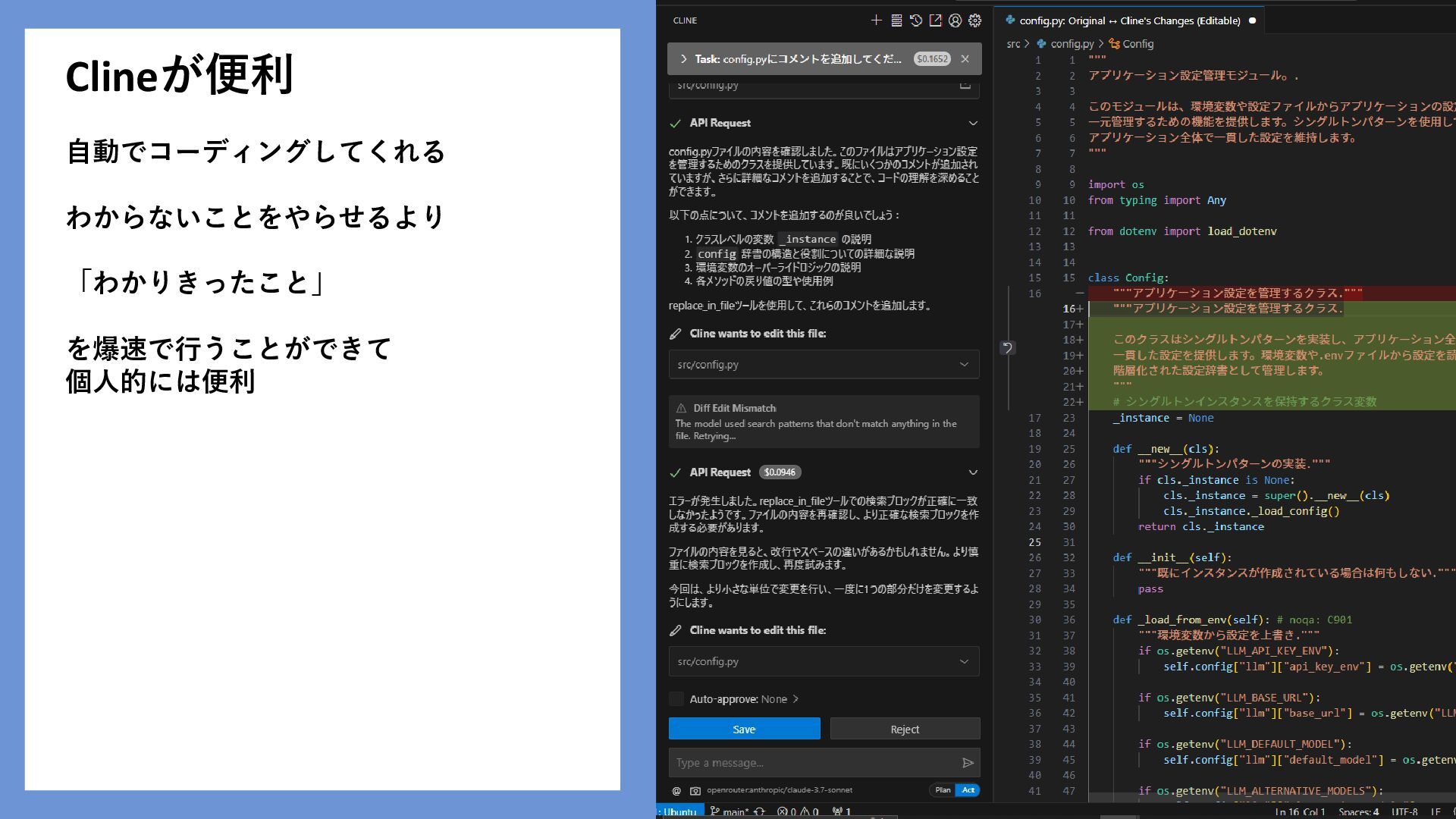Viewport: 1456px width, 819px height.
Task: Add context with the @ icon
Action: (676, 790)
